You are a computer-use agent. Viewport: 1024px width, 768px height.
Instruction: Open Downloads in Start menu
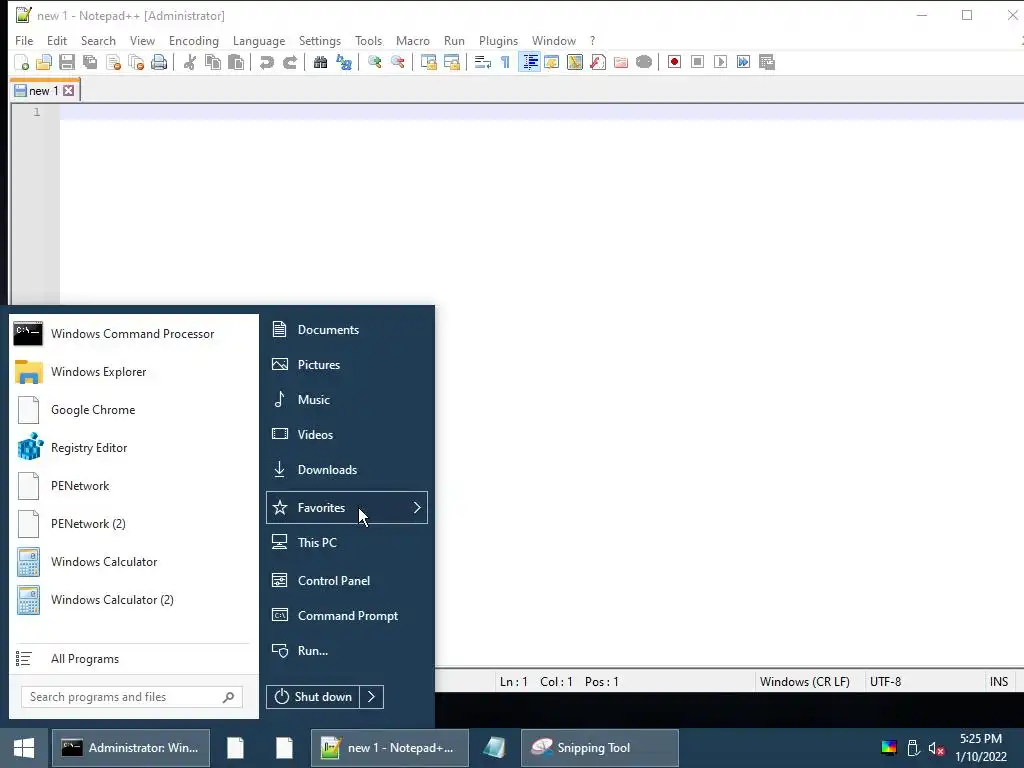(347, 470)
